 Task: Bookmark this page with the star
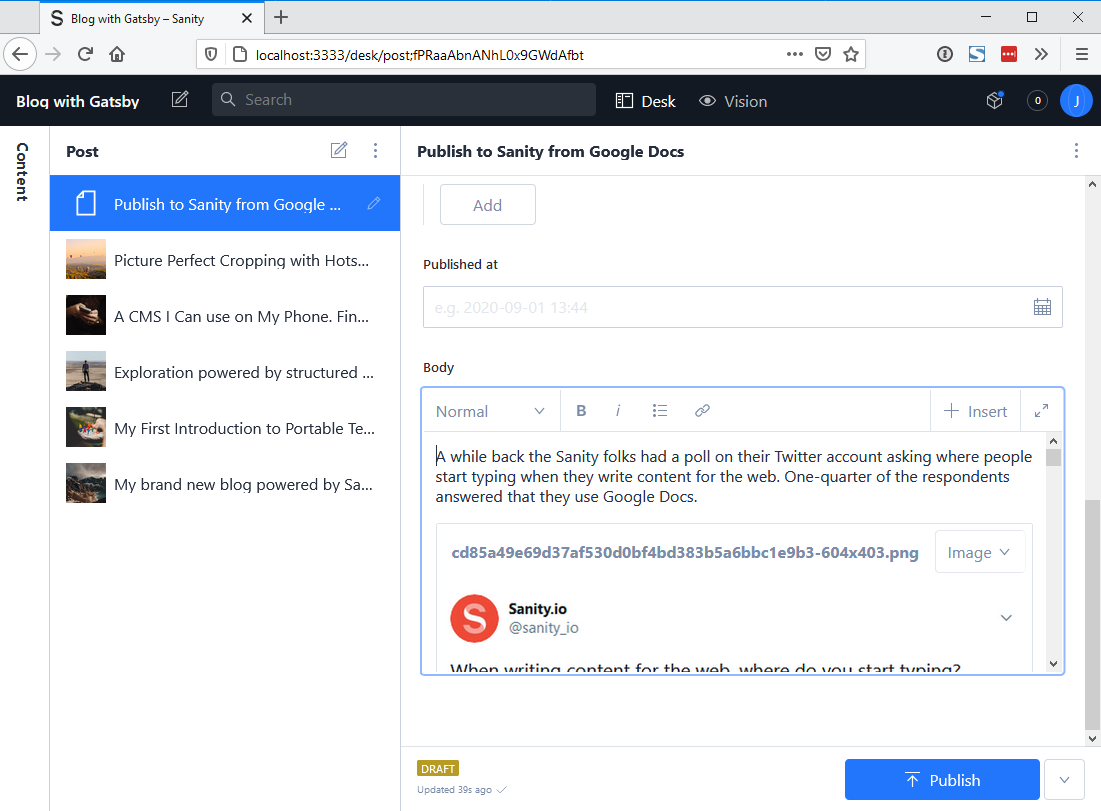850,54
